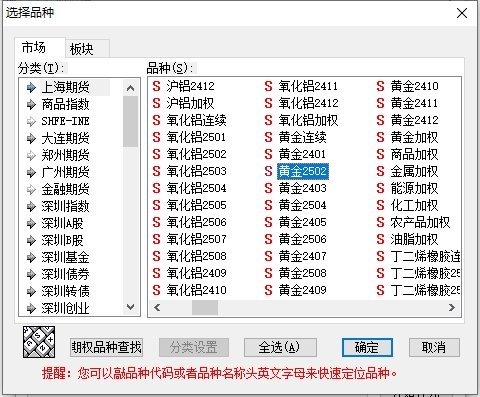Click the S icon next to 沪铝加权
This screenshot has width=480, height=397.
(x=157, y=103)
